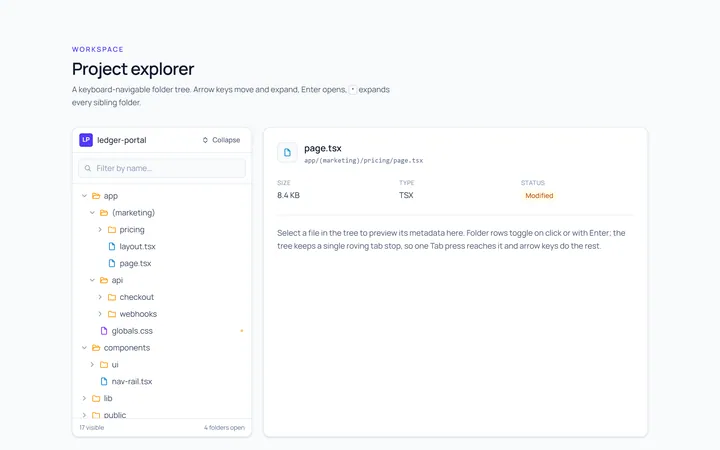Click the search magnifier icon in filter
This screenshot has height=450, width=720.
coord(88,169)
